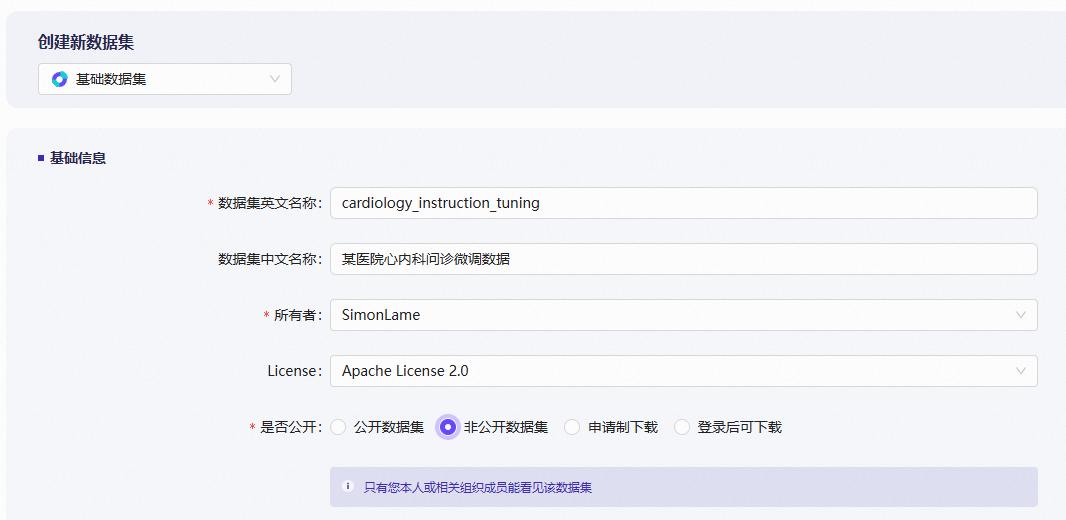Click the chevron arrow in the License field
The image size is (1066, 520).
click(1021, 371)
